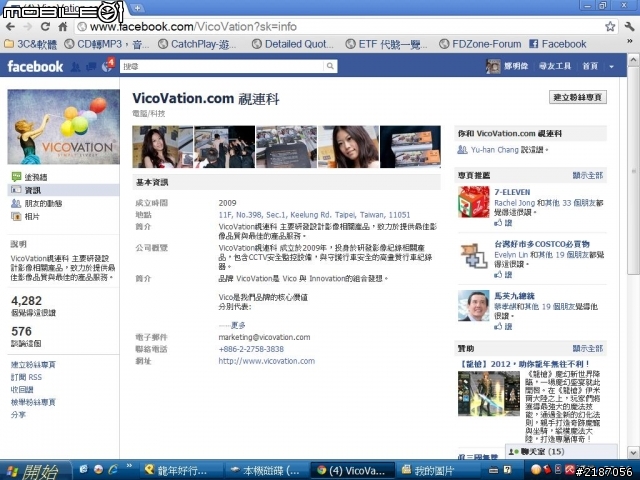The height and width of the screenshot is (480, 640).
Task: Open fourth photo with woman's face
Action: pyautogui.click(x=348, y=147)
